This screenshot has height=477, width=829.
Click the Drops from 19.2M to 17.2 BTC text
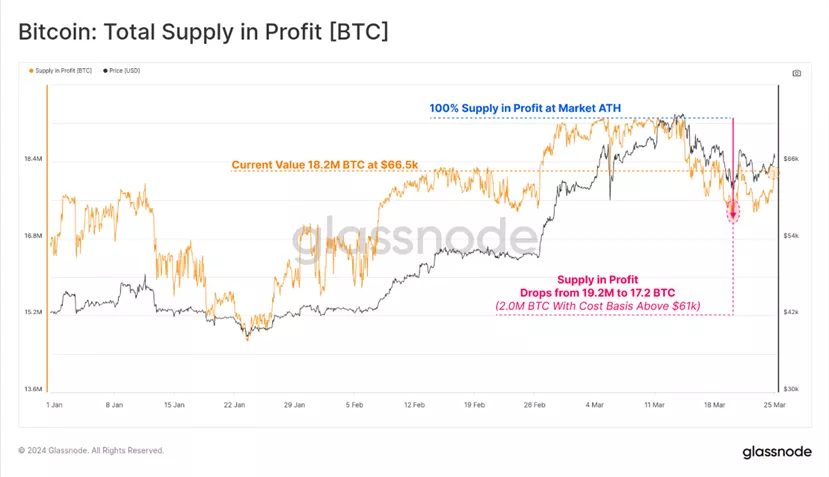pyautogui.click(x=598, y=291)
